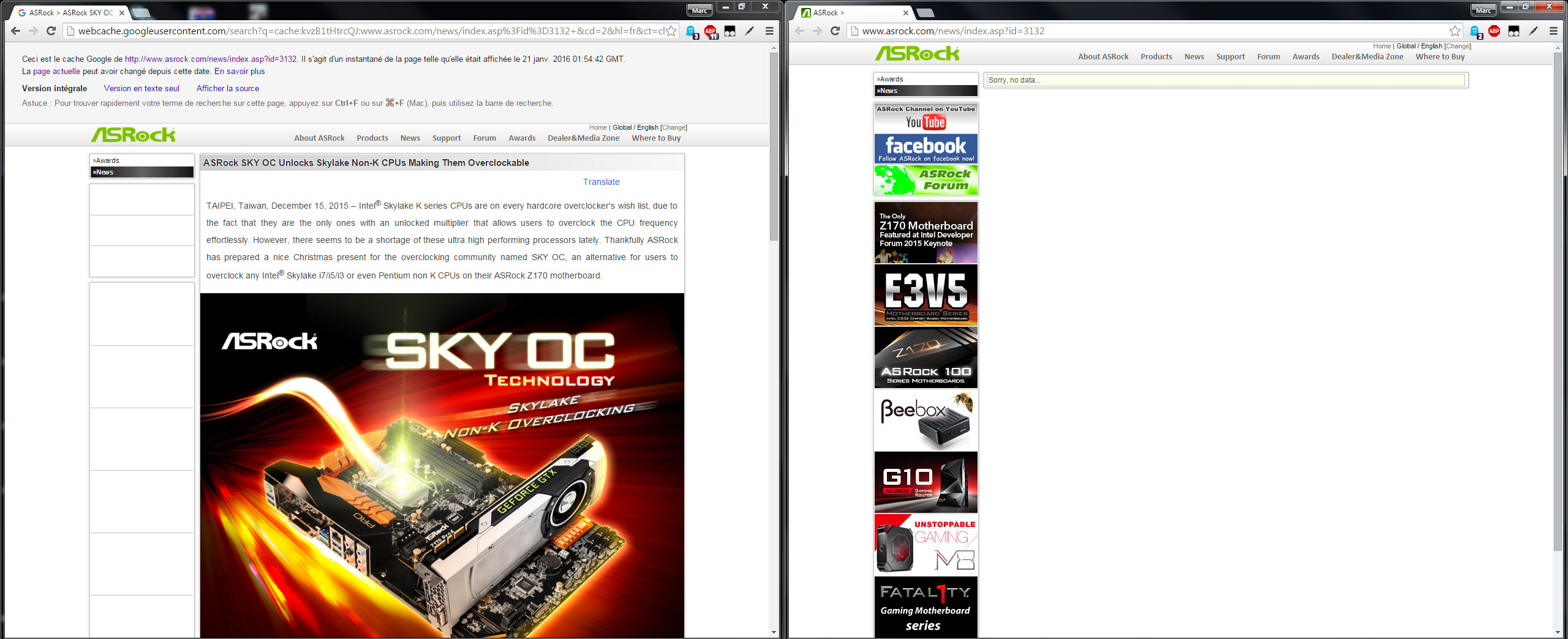Open the Beebox banner
This screenshot has width=1568, height=639.
click(x=925, y=420)
